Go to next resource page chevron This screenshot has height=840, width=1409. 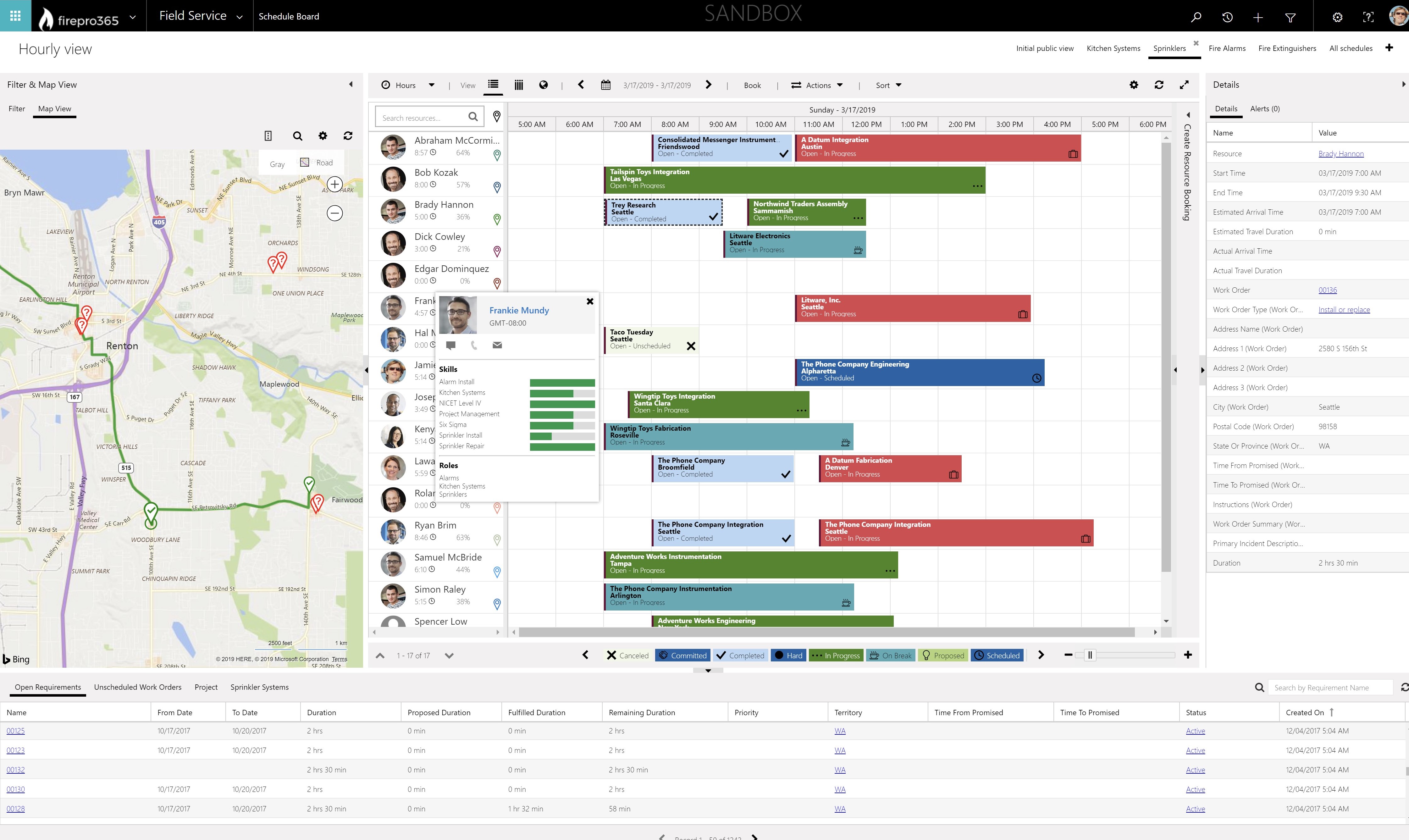click(x=449, y=655)
